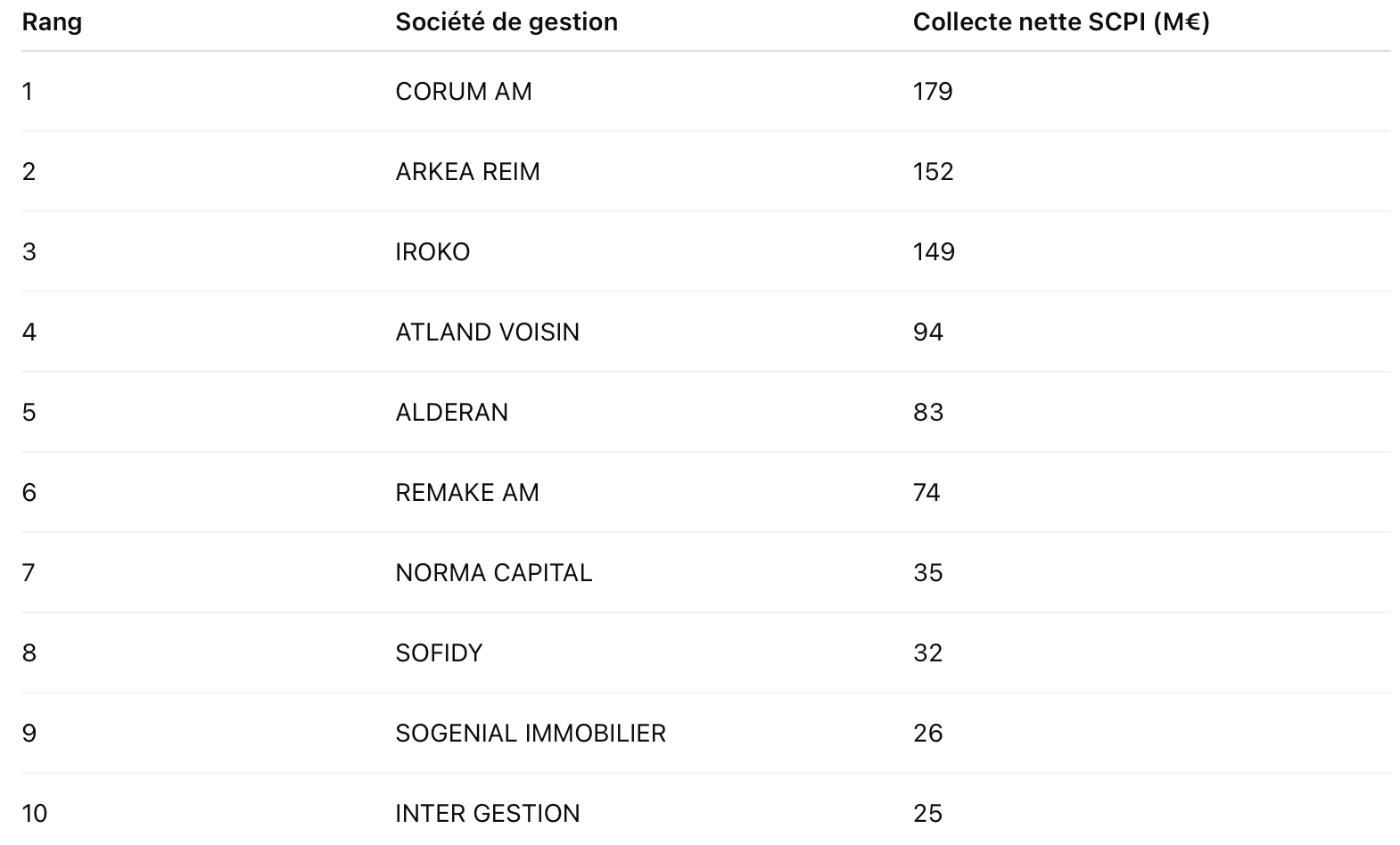
Task: Click the 94 collecte value
Action: tap(928, 332)
